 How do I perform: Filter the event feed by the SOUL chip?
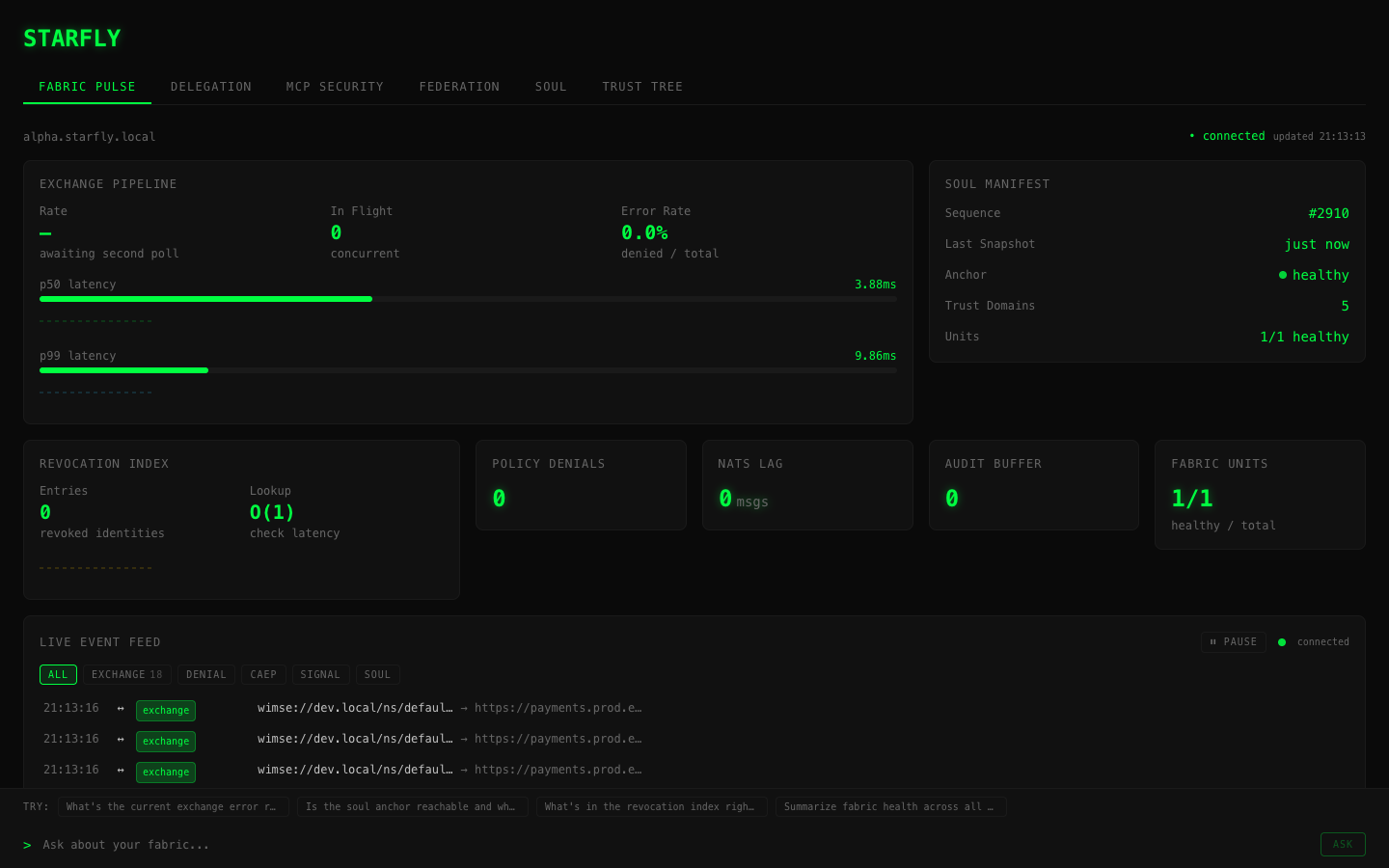(x=377, y=675)
